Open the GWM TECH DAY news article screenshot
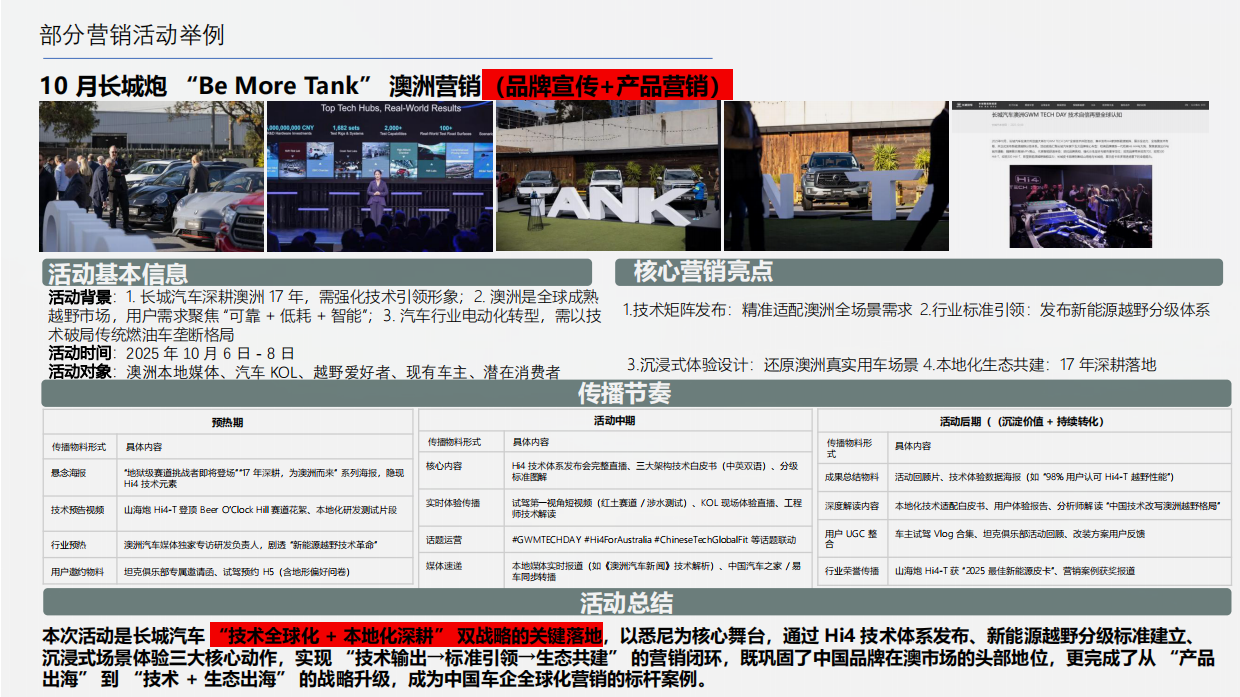 (1079, 174)
